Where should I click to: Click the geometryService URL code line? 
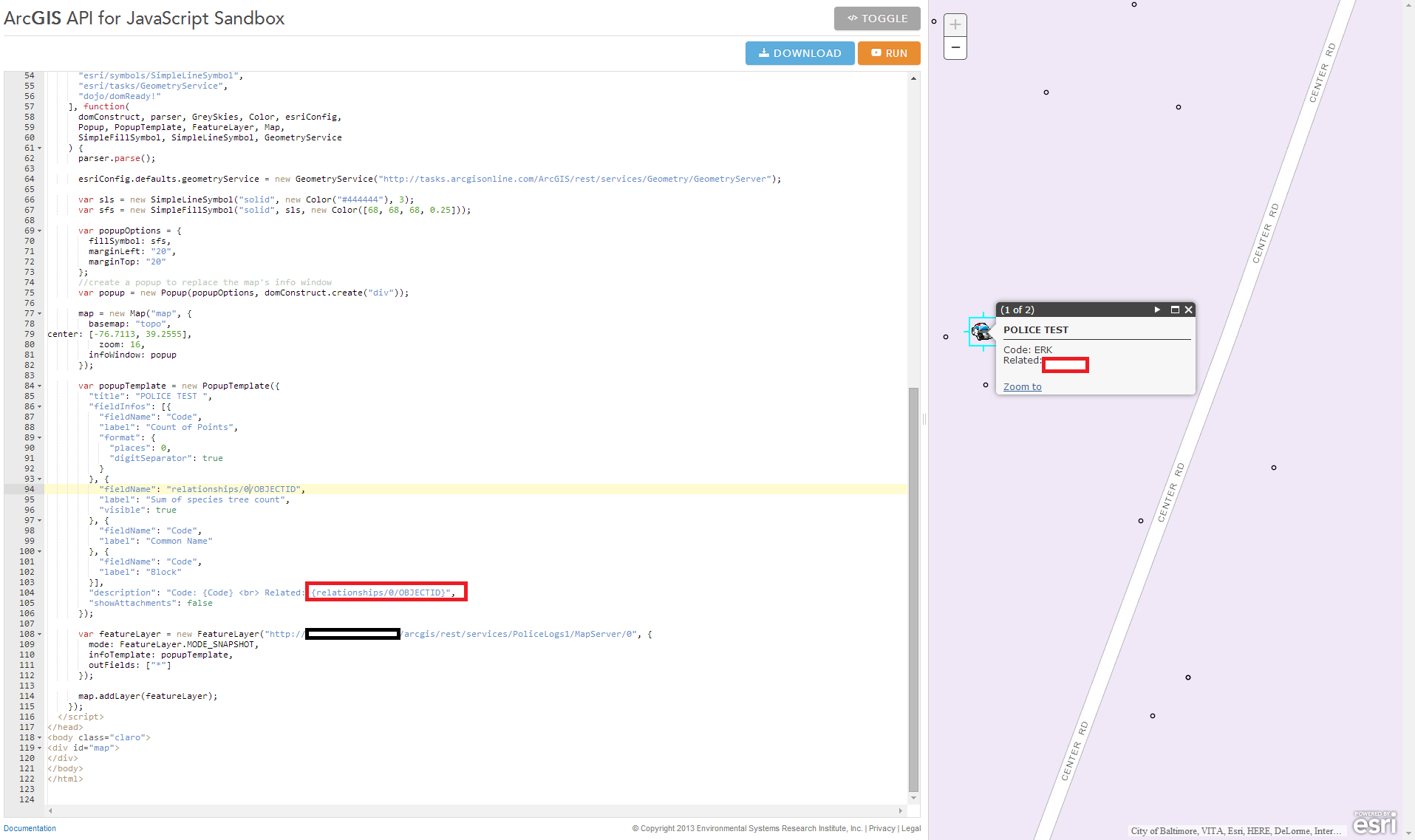tap(430, 180)
